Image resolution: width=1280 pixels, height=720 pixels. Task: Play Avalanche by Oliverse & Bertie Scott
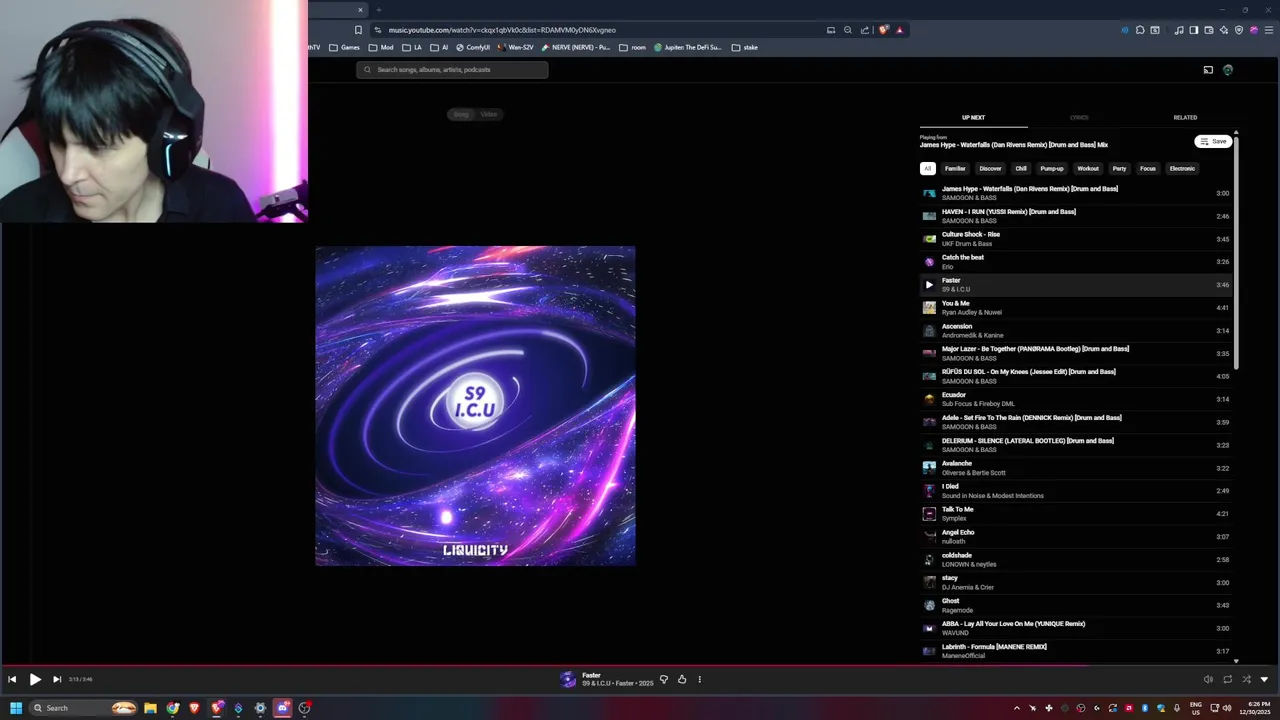click(x=1076, y=468)
